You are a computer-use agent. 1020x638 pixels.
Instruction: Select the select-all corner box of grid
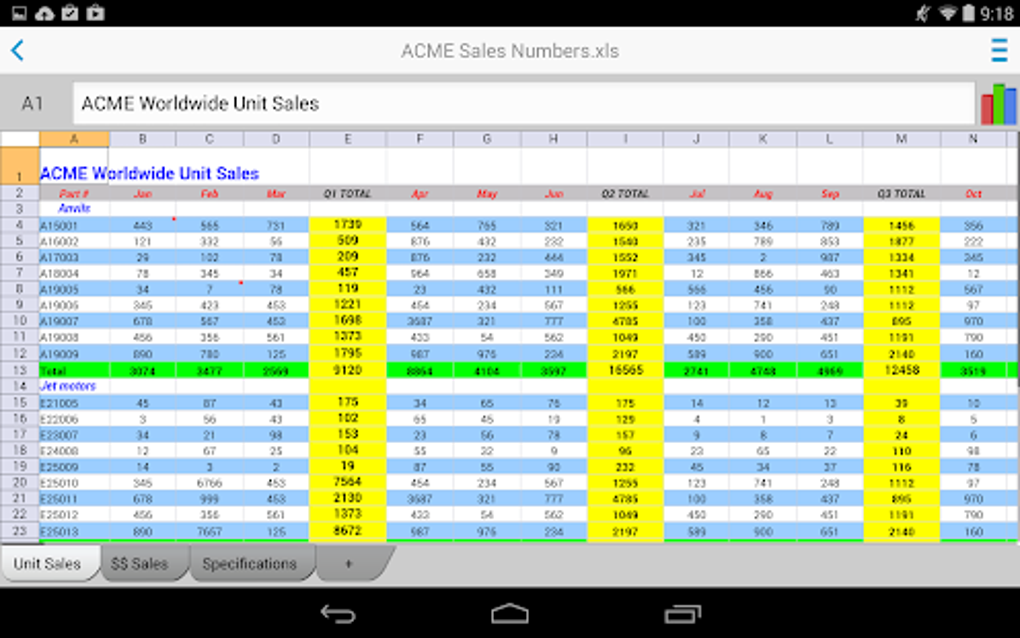click(20, 139)
